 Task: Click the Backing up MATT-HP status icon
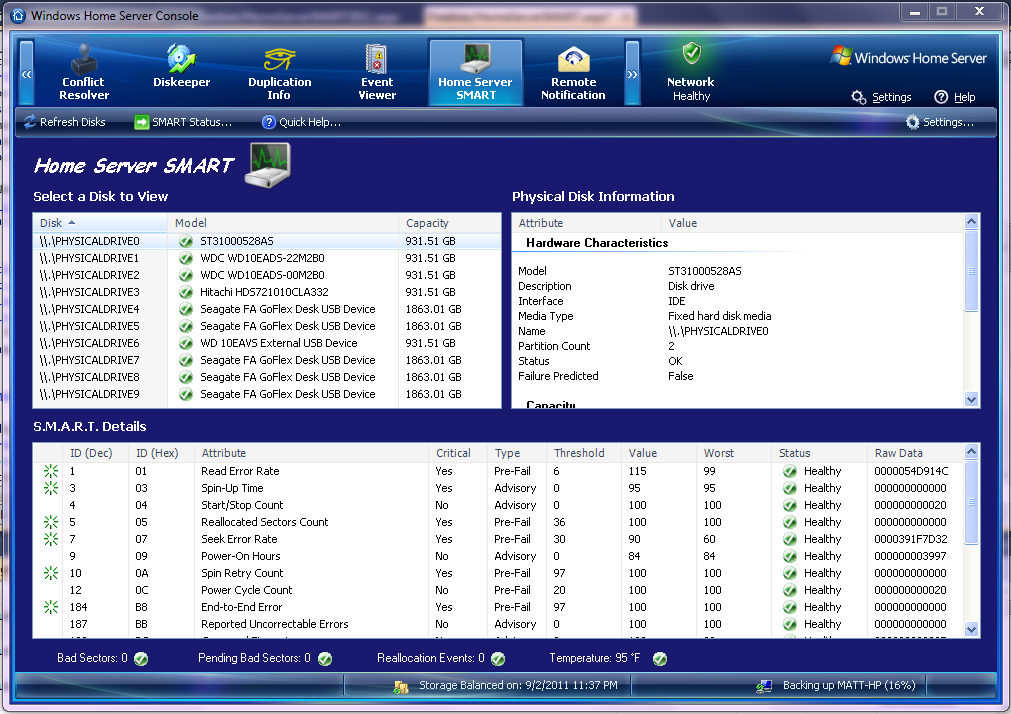click(764, 686)
